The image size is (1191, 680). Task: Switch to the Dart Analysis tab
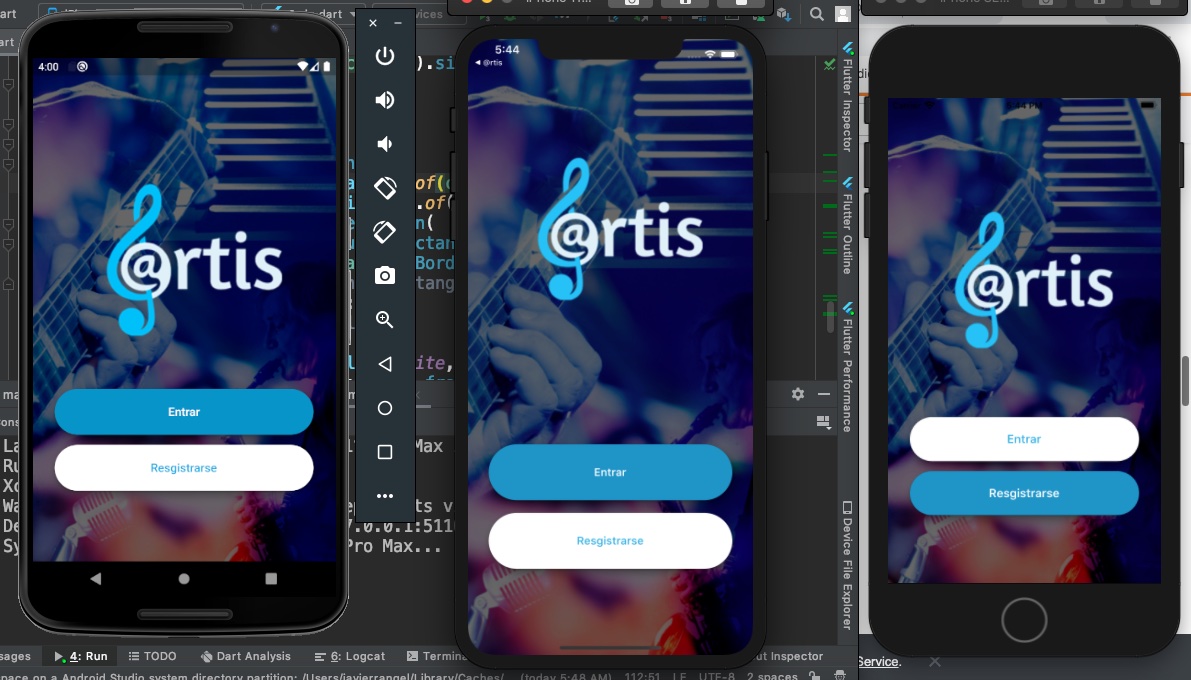[x=245, y=657]
